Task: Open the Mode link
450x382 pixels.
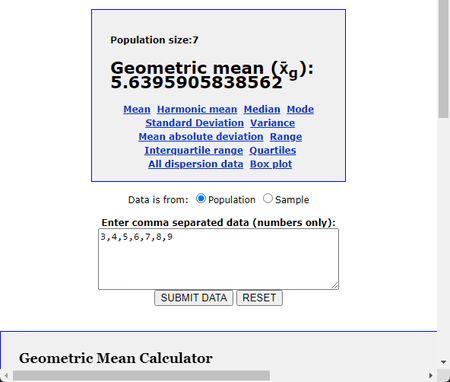Action: click(x=300, y=109)
